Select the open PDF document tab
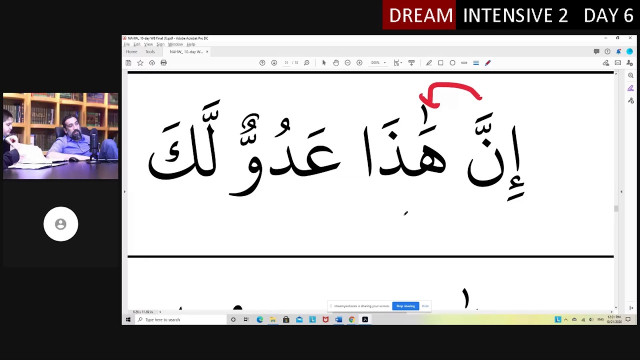The height and width of the screenshot is (360, 640). click(x=186, y=52)
